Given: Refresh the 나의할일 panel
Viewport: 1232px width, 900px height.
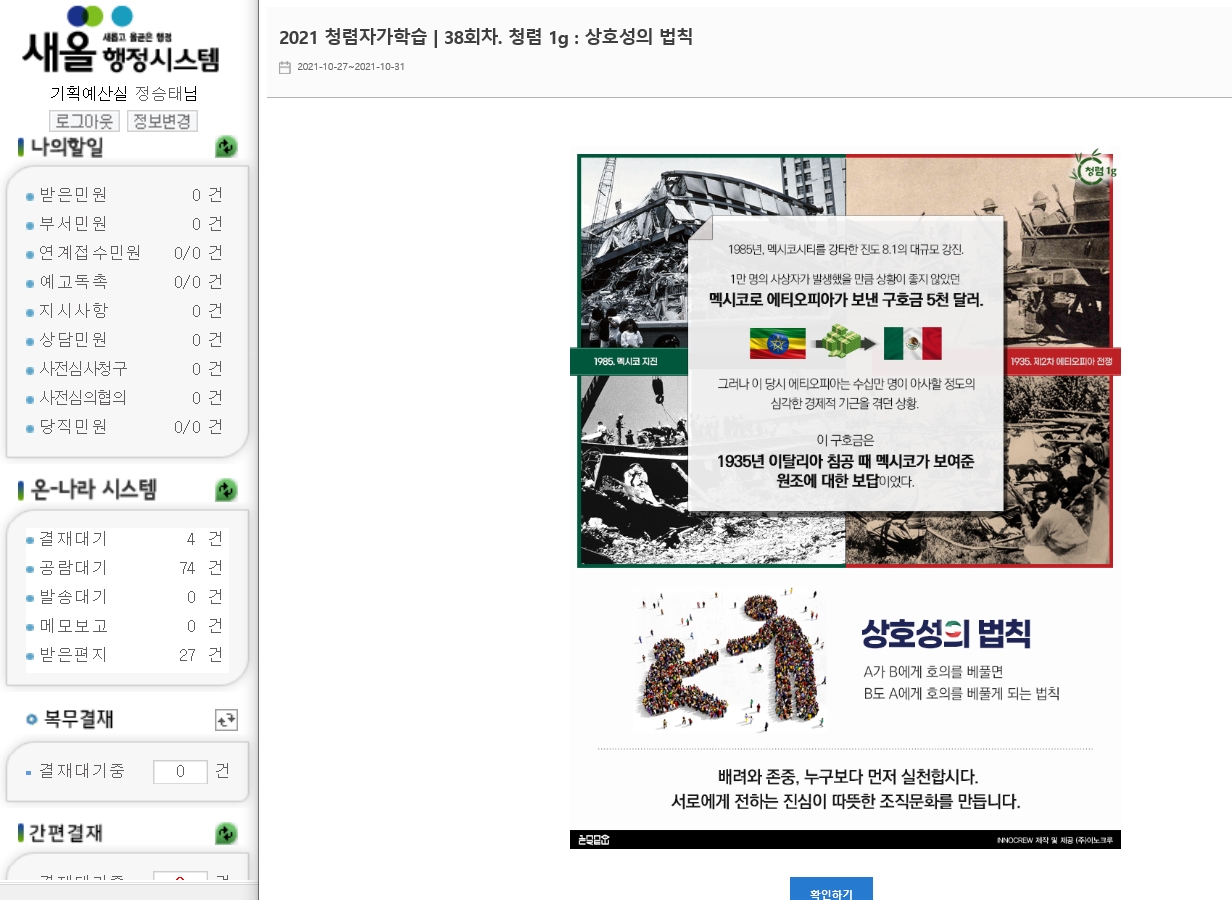Looking at the screenshot, I should point(226,147).
